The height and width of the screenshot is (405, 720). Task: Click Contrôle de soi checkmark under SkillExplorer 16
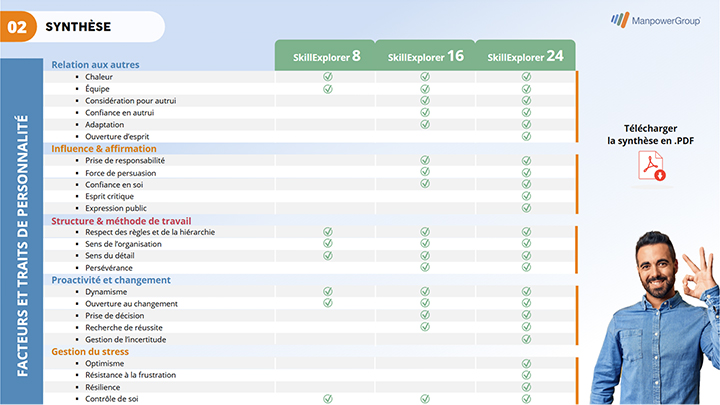(425, 399)
